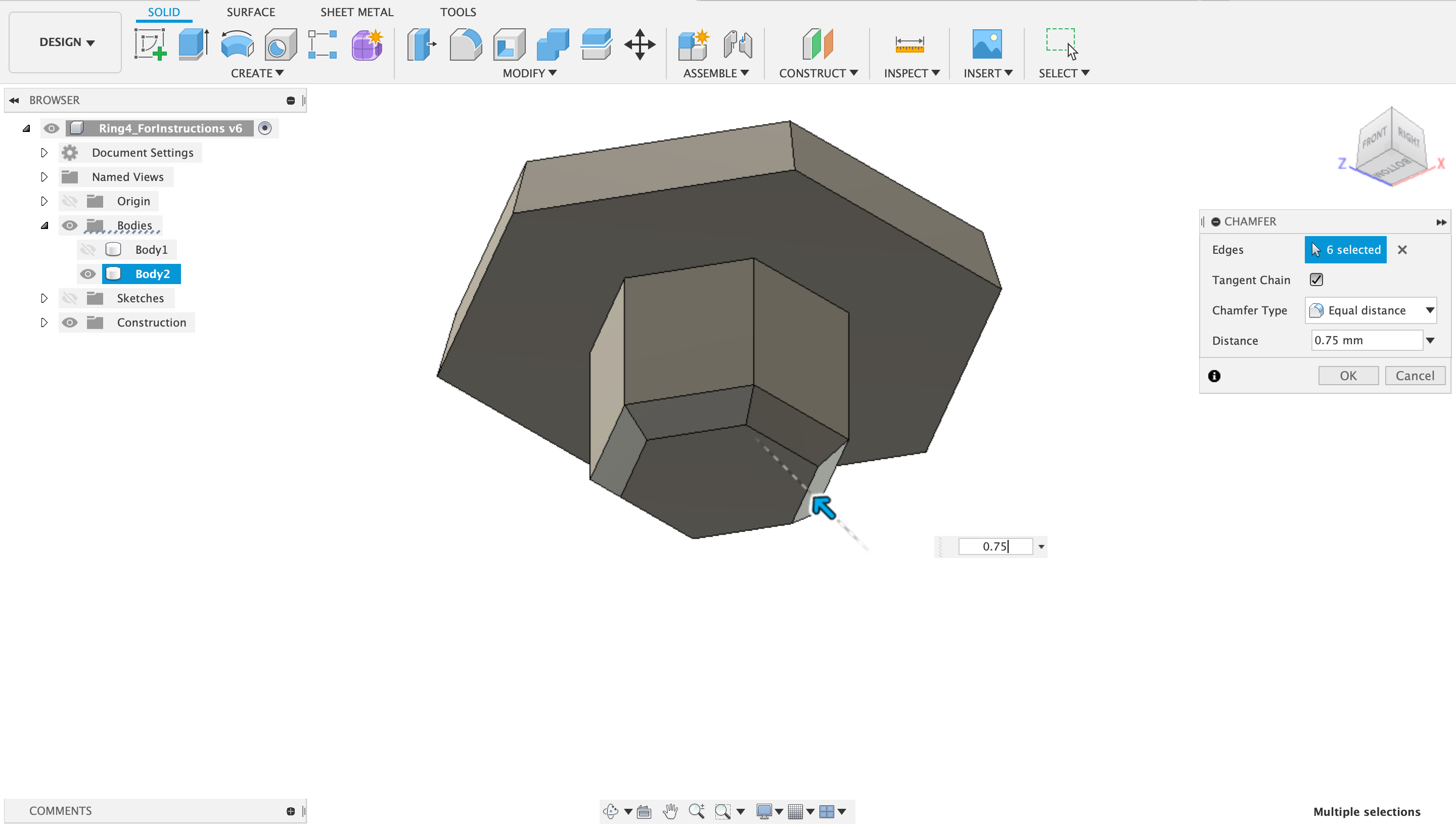This screenshot has height=827, width=1456.
Task: Select the Extrude tool icon
Action: (x=193, y=44)
